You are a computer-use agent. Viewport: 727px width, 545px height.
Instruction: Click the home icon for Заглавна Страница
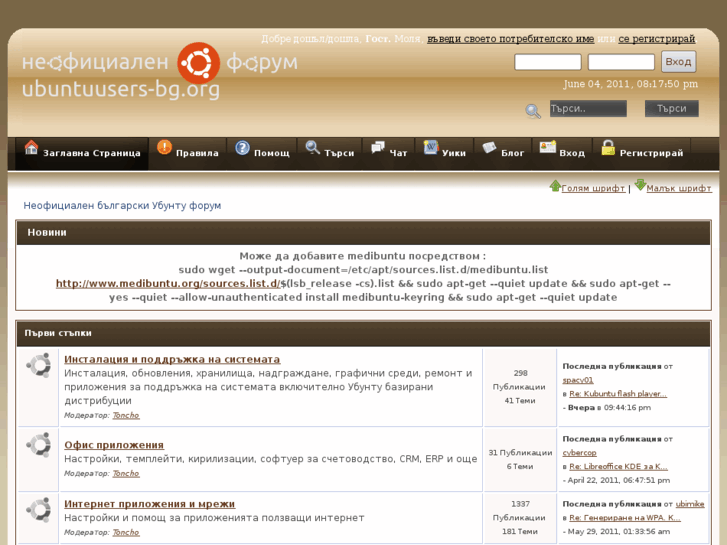[31, 147]
